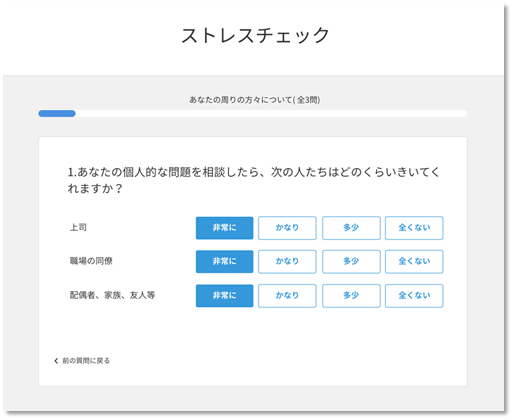Select 非常に for 上司 row
The height and width of the screenshot is (420, 513).
coord(224,228)
